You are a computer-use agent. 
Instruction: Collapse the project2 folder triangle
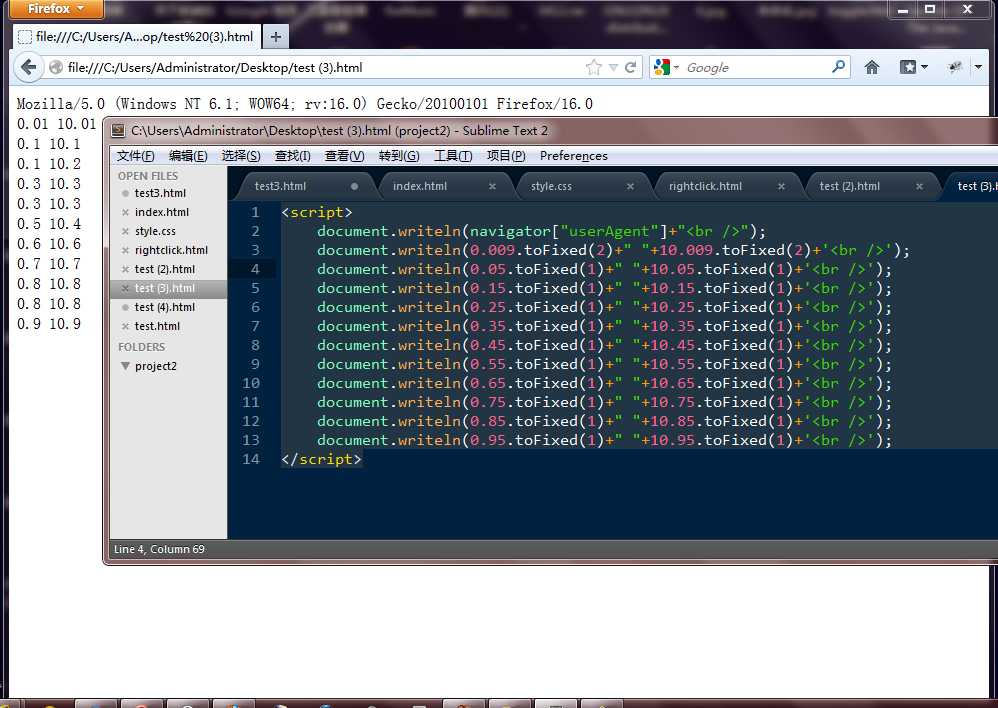(125, 366)
